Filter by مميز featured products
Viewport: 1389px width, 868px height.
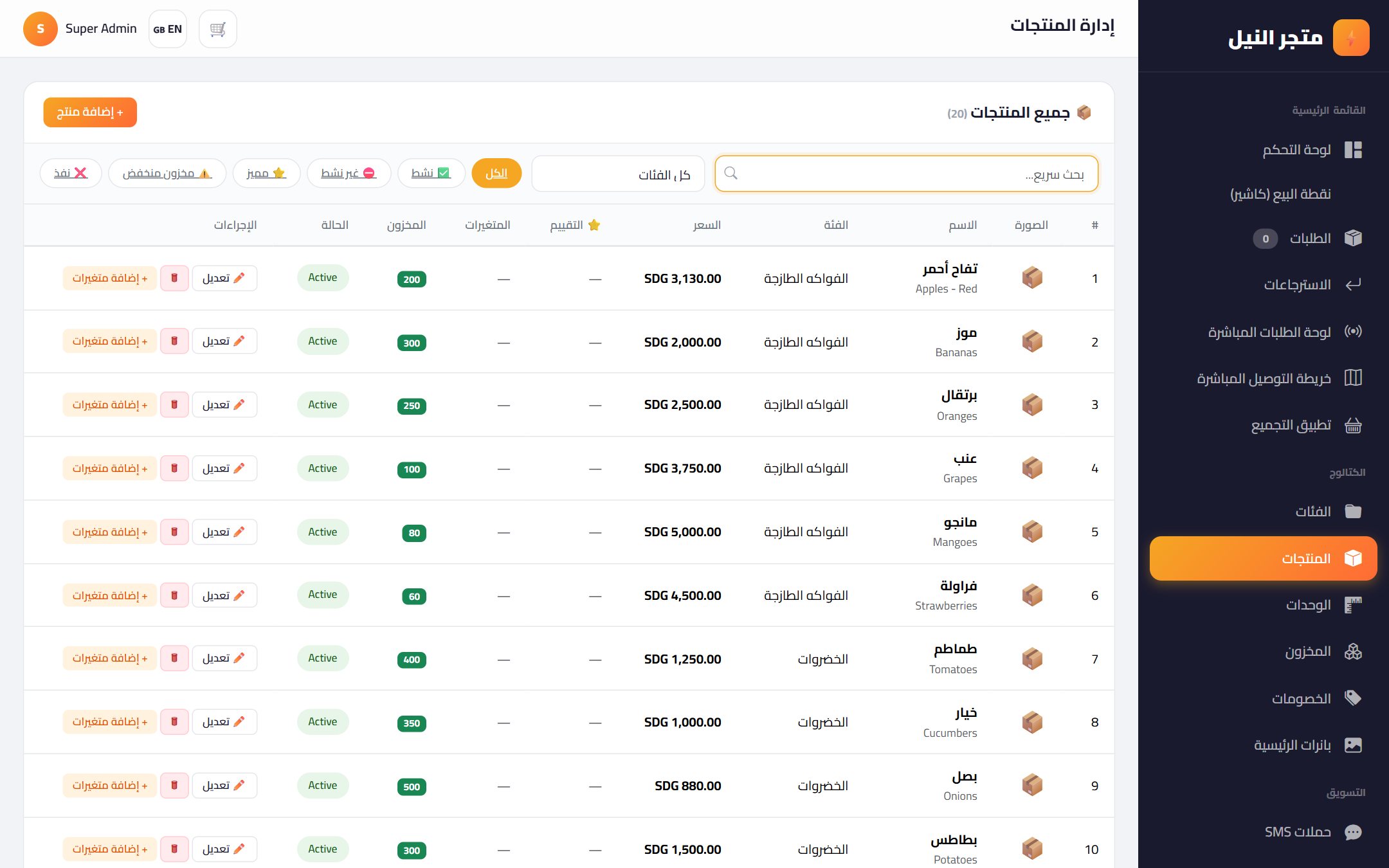(266, 174)
